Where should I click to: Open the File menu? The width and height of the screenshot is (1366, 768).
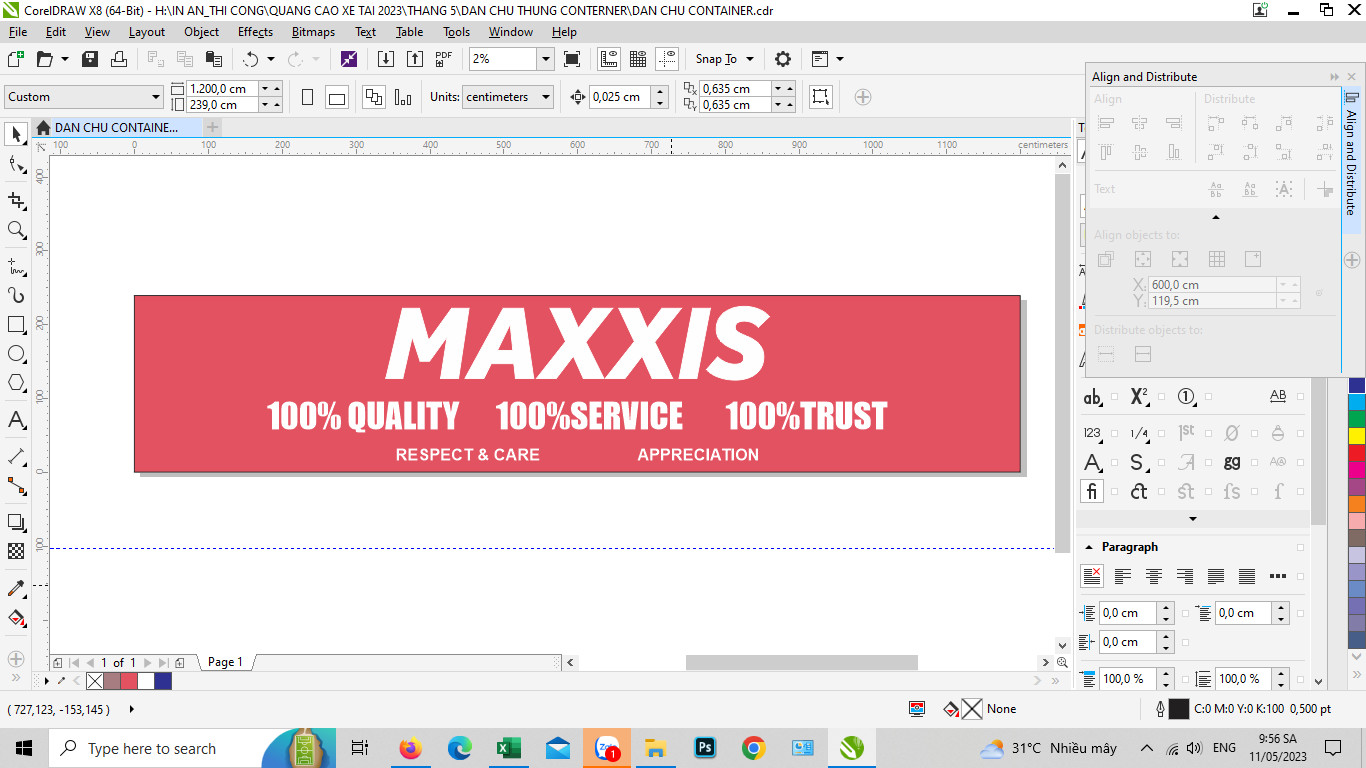(18, 32)
